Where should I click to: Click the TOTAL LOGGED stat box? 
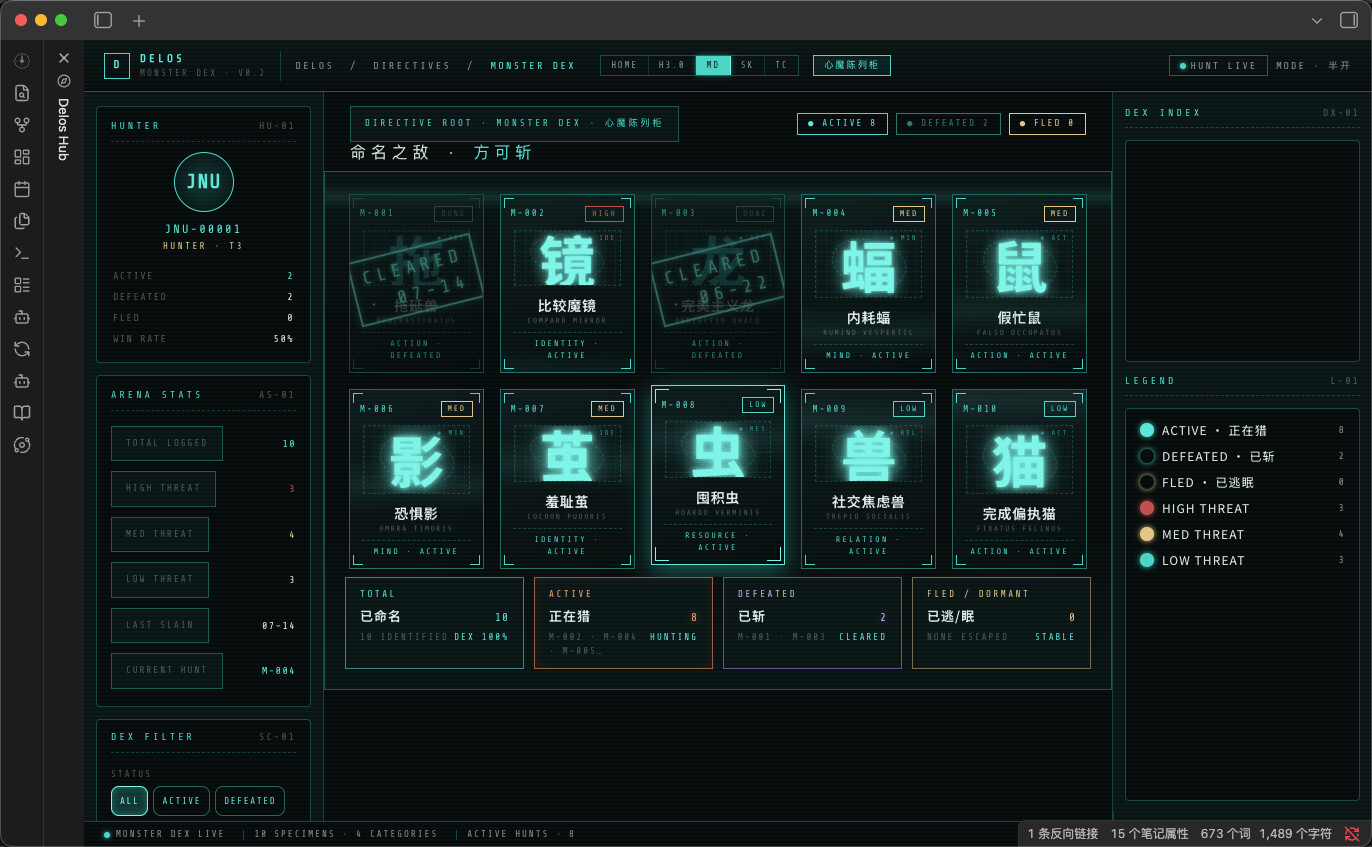(167, 443)
